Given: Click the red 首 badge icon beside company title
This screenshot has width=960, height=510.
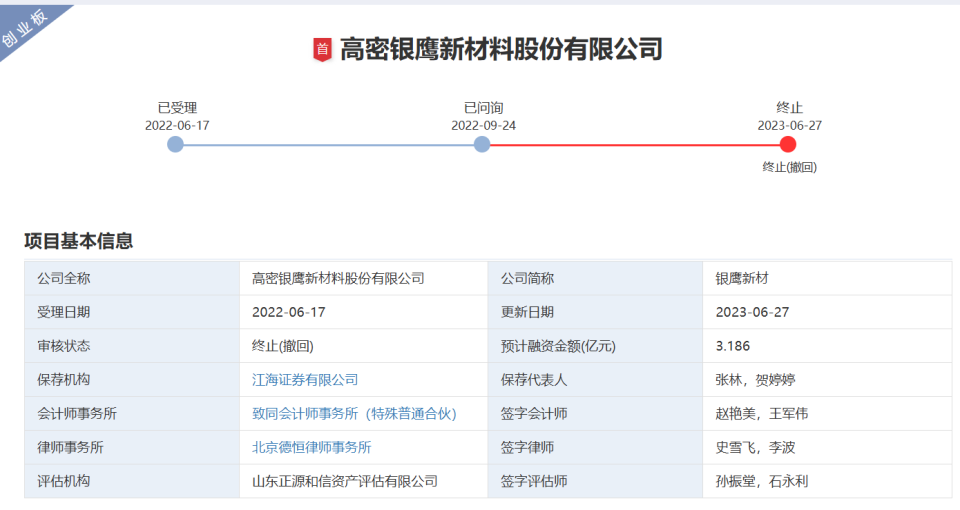Looking at the screenshot, I should [322, 50].
